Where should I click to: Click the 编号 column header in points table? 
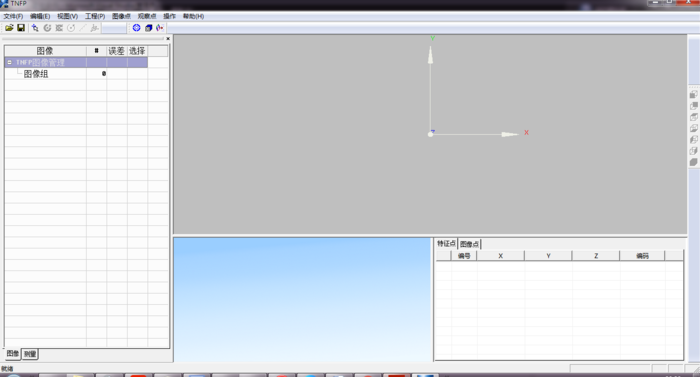[x=464, y=256]
